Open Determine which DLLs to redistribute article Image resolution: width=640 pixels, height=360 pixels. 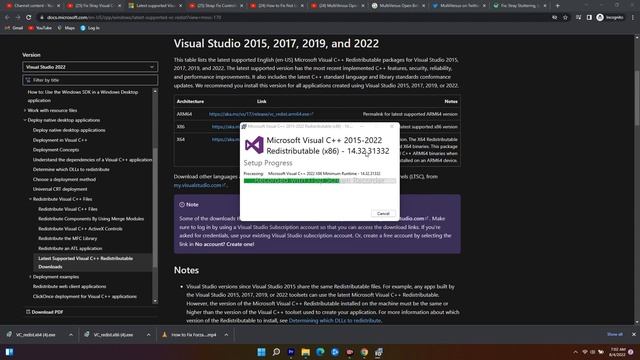[x=71, y=169]
